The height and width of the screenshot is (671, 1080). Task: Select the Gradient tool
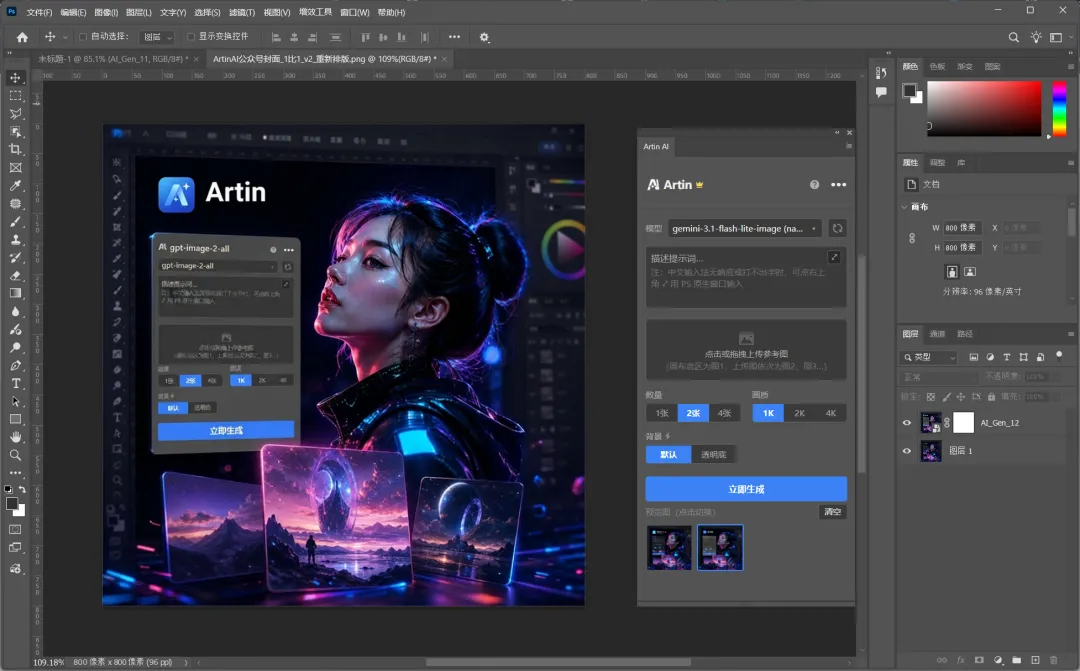(15, 293)
